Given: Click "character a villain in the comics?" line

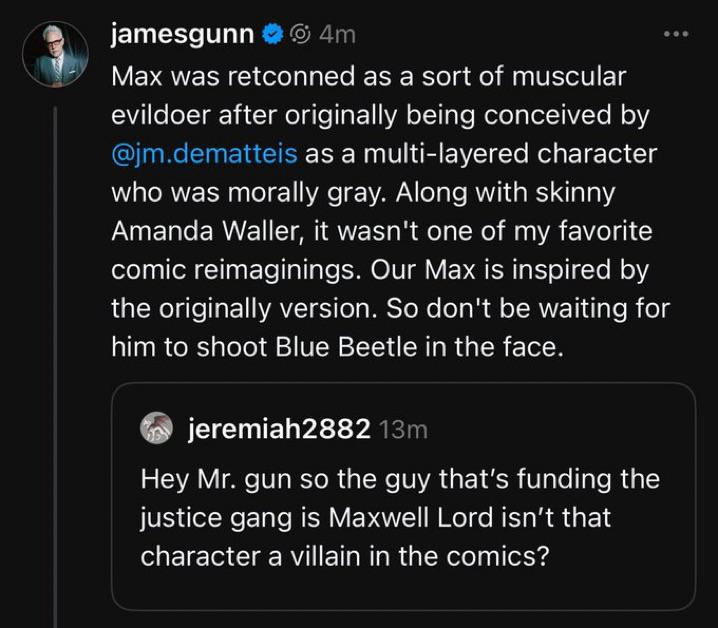Looking at the screenshot, I should tap(345, 557).
